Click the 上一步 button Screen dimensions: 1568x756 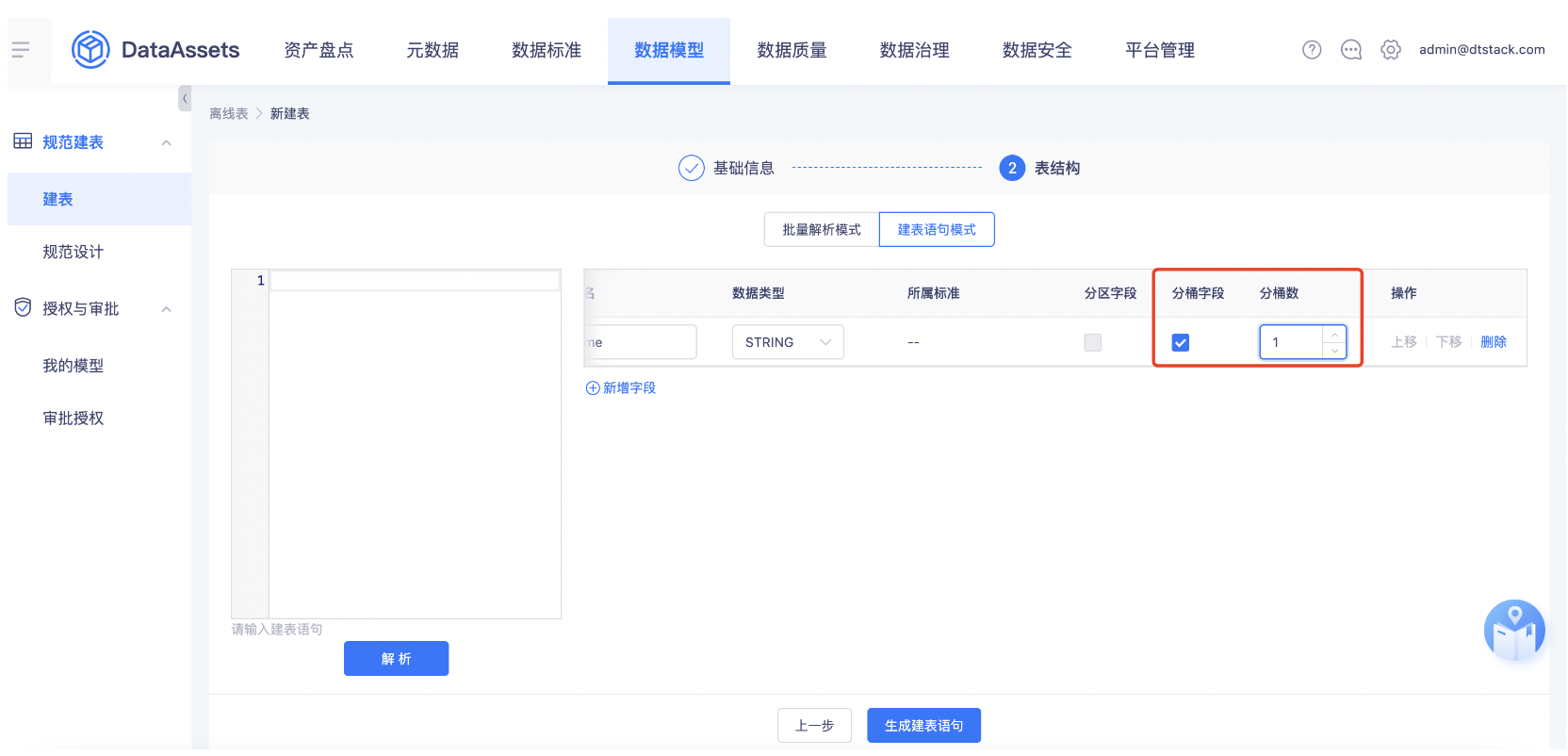[x=814, y=725]
